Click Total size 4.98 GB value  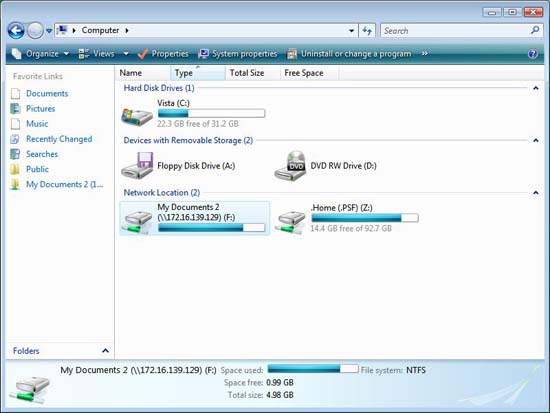[x=280, y=395]
